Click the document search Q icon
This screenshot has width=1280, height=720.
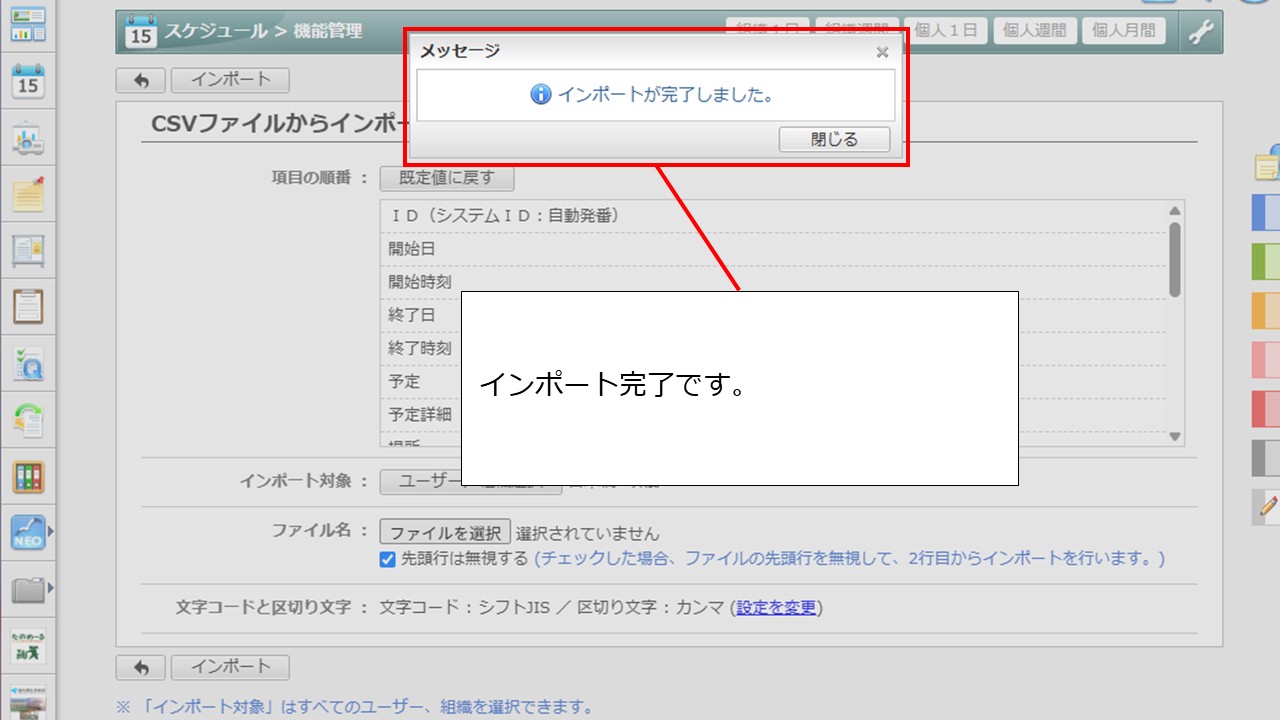[x=28, y=364]
